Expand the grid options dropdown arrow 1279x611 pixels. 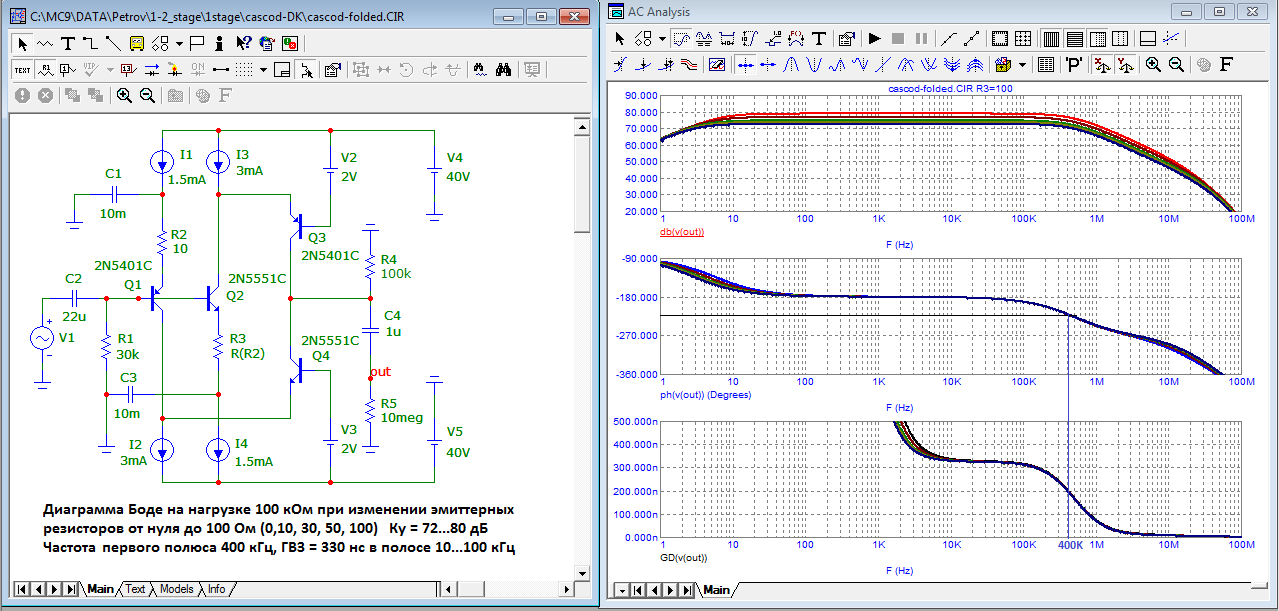point(263,70)
